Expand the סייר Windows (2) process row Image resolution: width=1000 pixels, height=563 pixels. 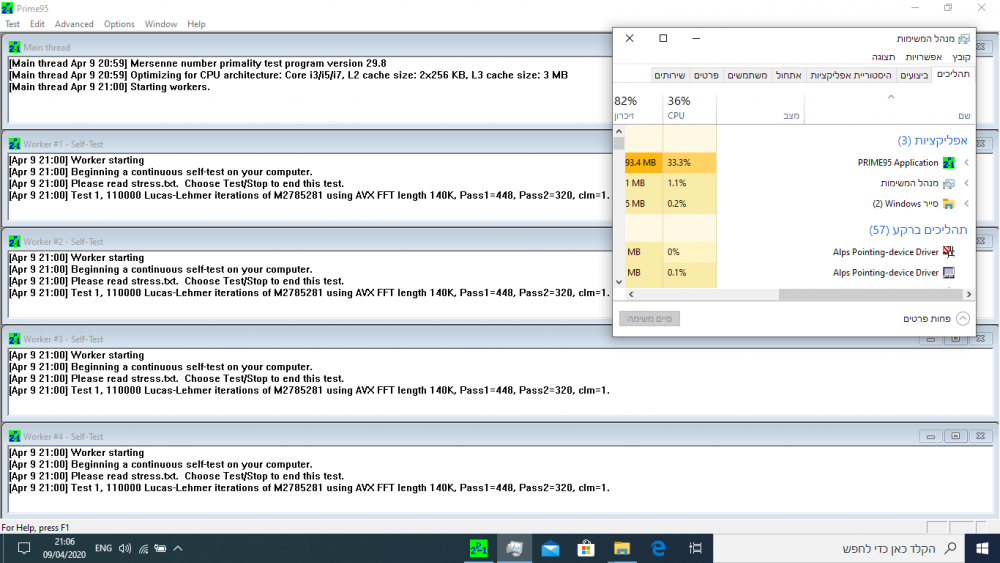[x=967, y=203]
